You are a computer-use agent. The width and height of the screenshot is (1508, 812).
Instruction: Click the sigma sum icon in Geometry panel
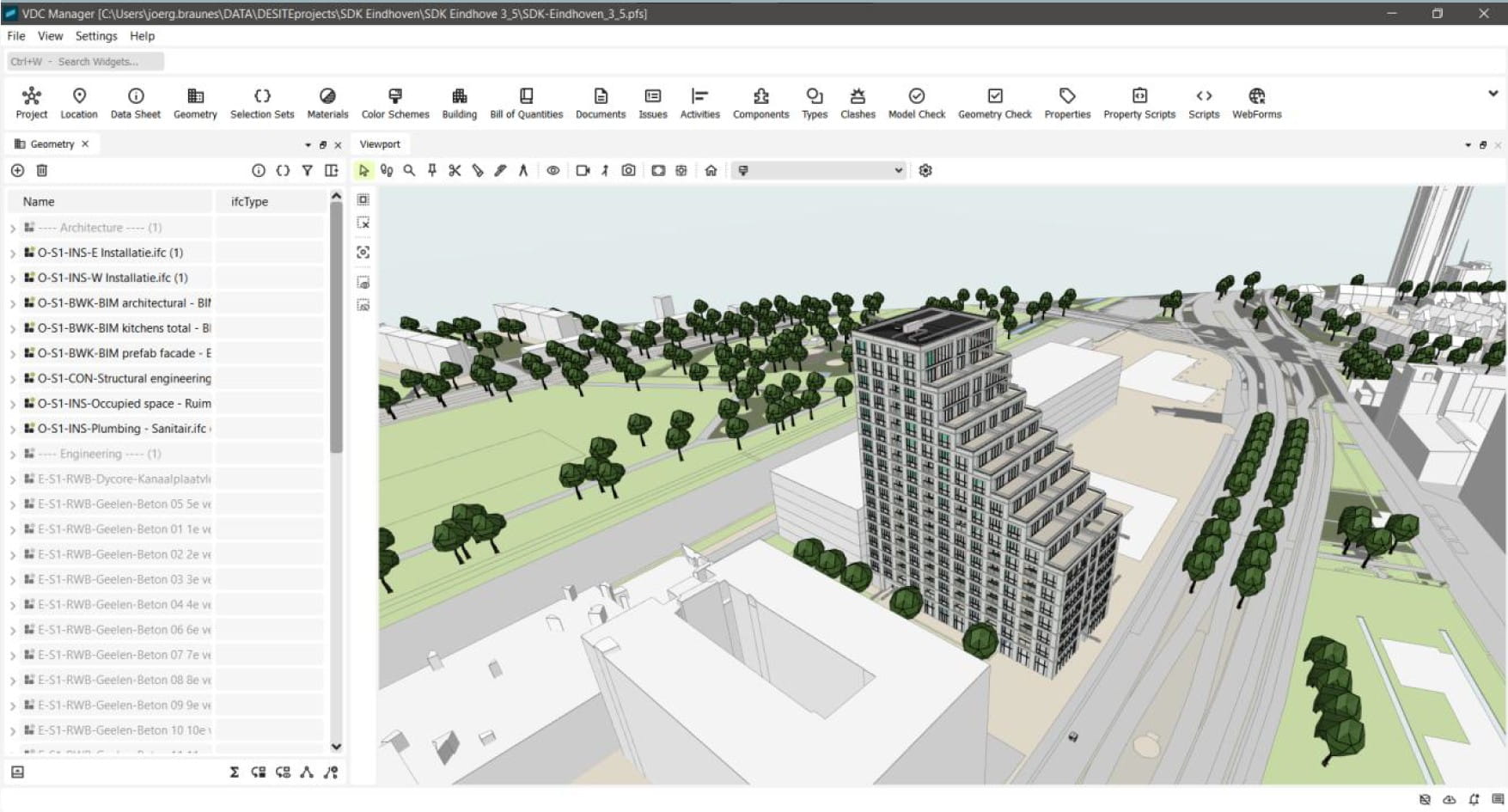[x=234, y=772]
